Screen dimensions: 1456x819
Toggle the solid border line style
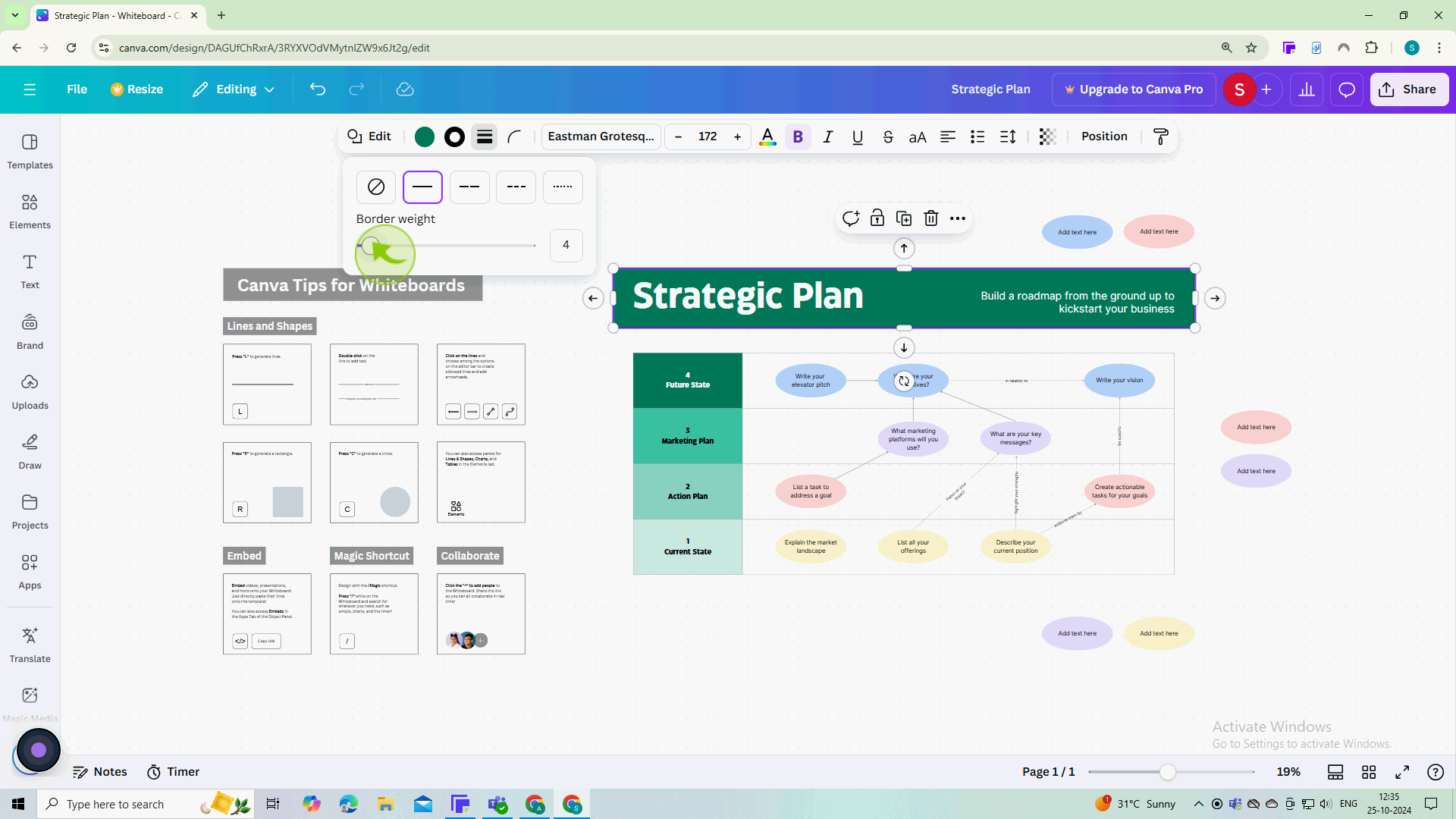[x=422, y=186]
